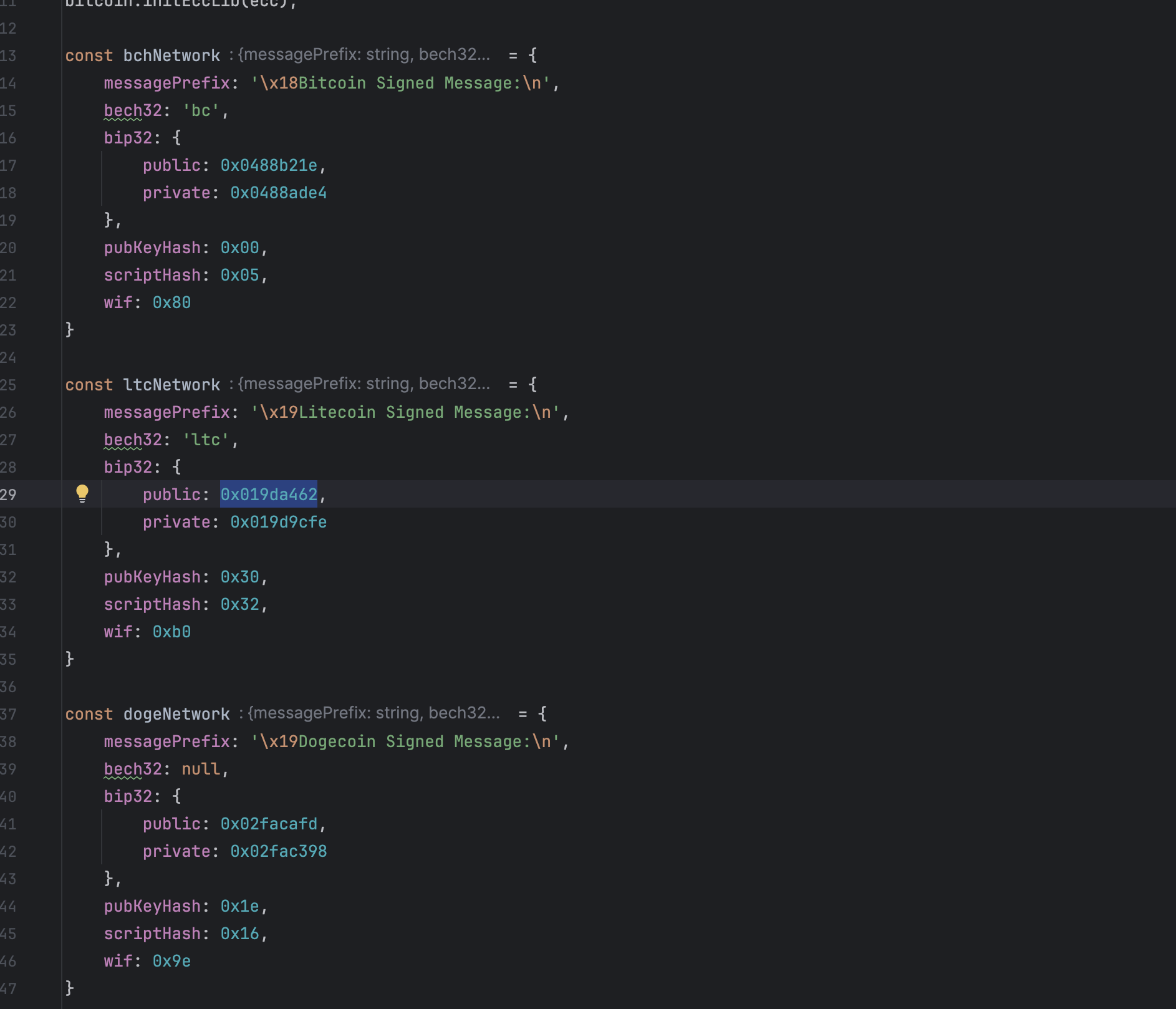Click the wif value 0xb0

point(171,632)
